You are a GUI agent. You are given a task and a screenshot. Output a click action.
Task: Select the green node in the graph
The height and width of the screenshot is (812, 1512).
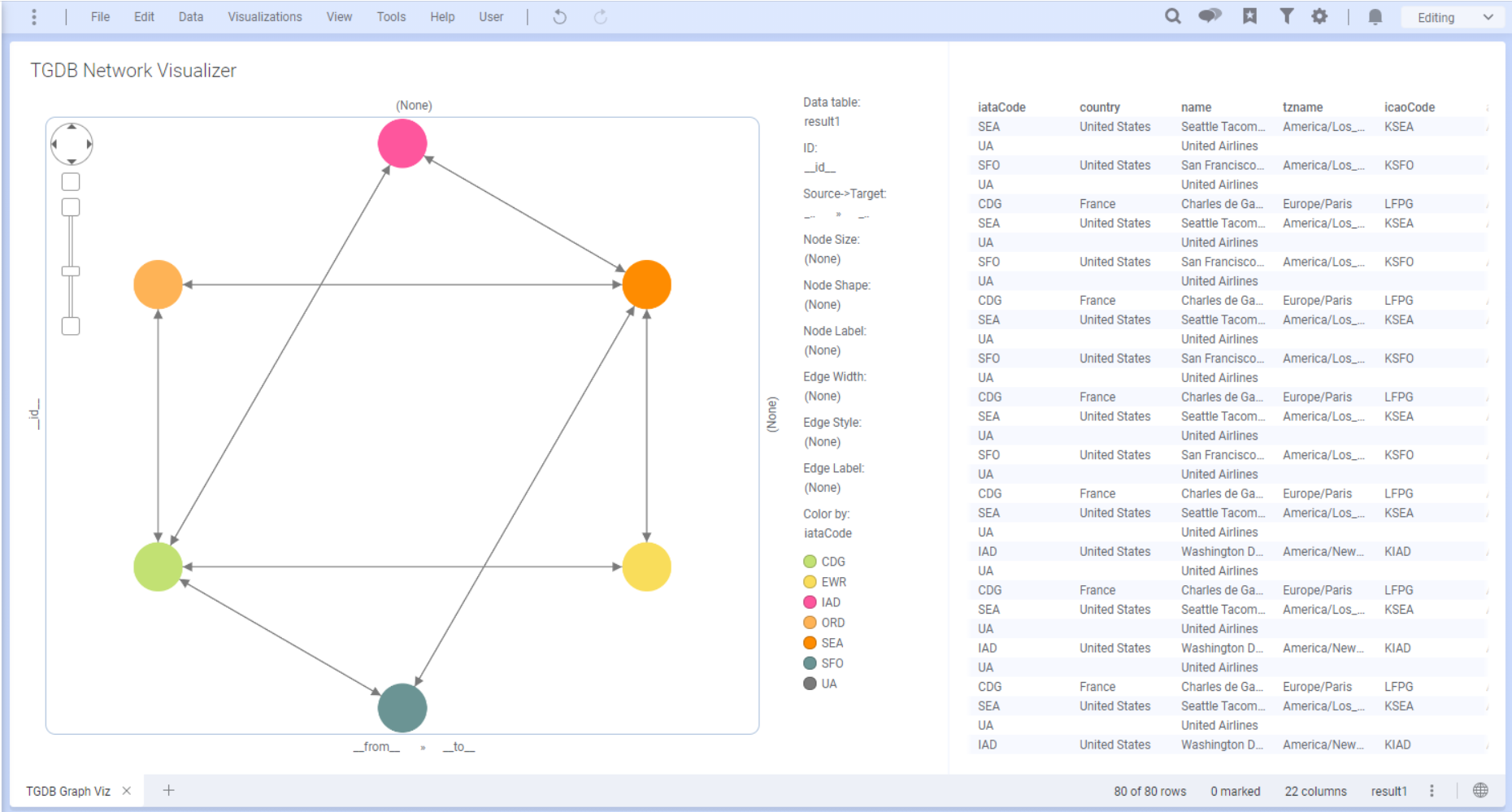pos(158,567)
